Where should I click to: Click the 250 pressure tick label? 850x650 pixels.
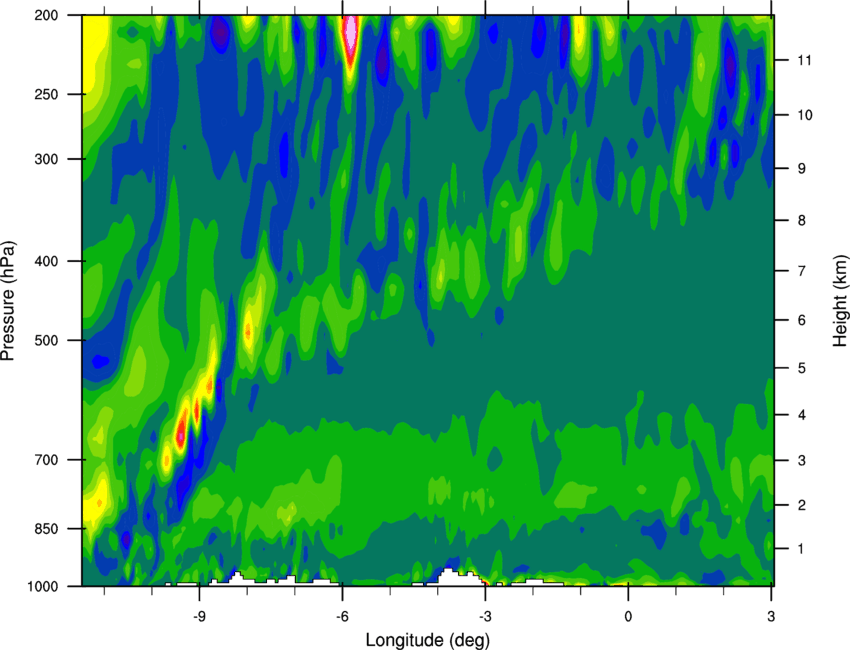pyautogui.click(x=46, y=94)
